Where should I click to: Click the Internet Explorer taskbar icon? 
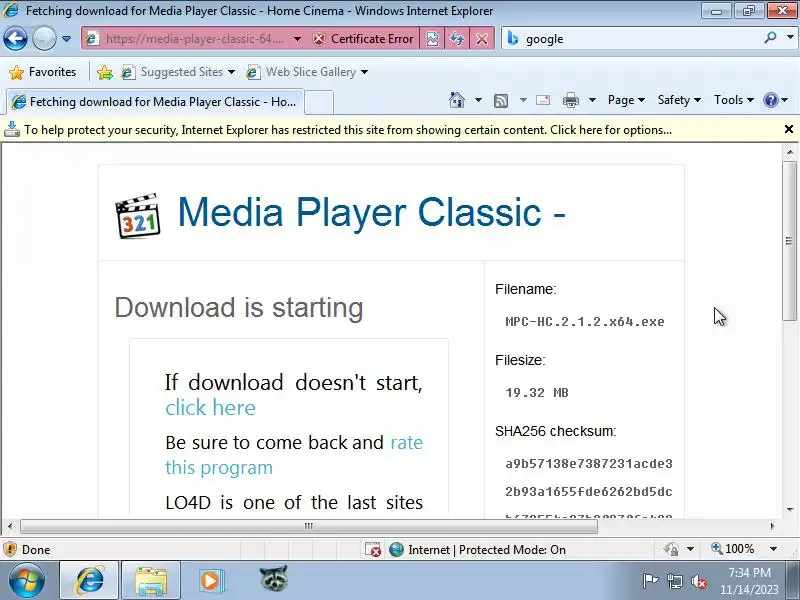(89, 580)
